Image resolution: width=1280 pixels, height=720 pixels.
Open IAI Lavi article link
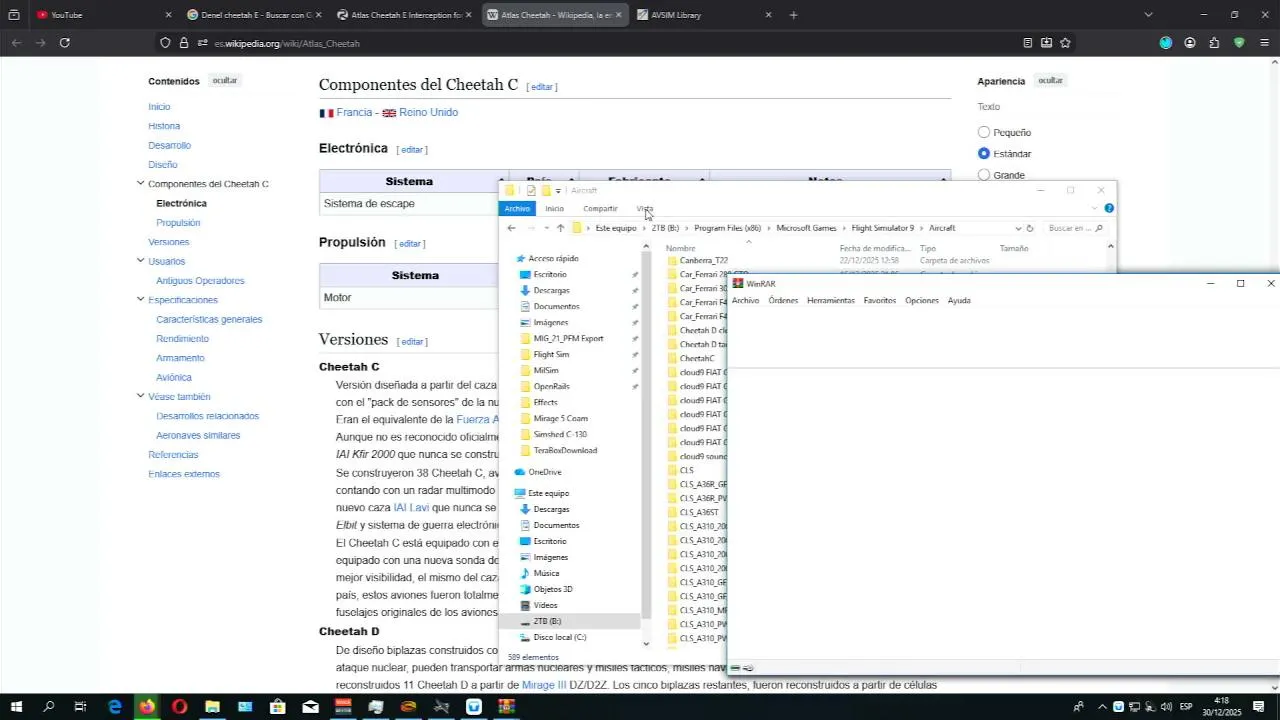[x=411, y=508]
